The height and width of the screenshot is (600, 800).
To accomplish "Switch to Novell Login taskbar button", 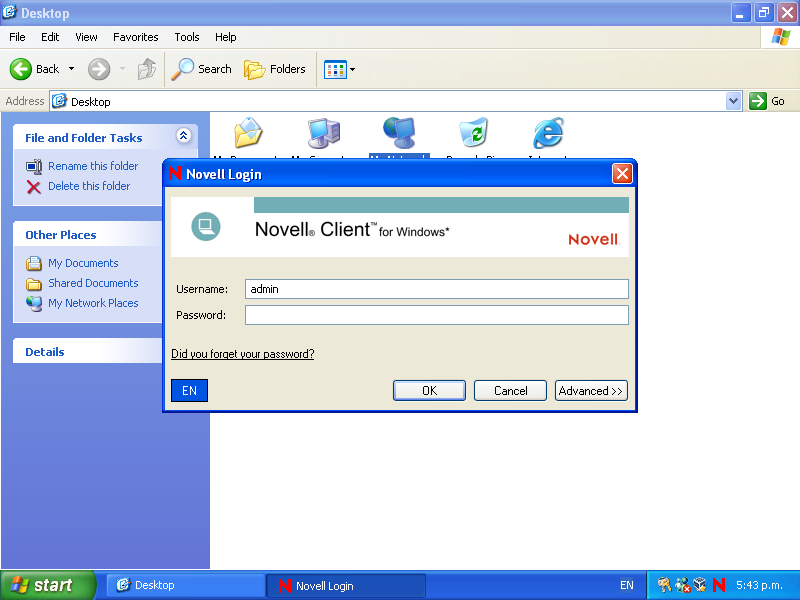I will [x=346, y=585].
